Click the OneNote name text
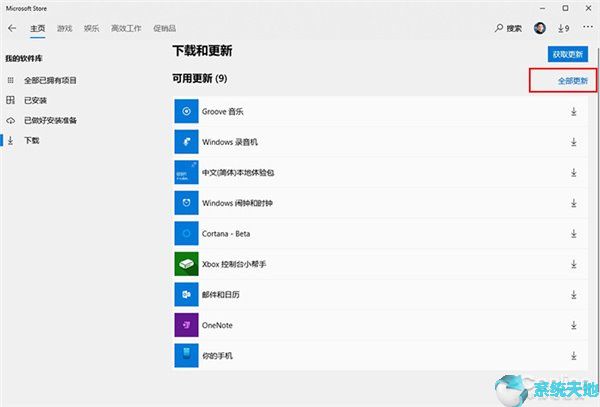 [x=217, y=326]
